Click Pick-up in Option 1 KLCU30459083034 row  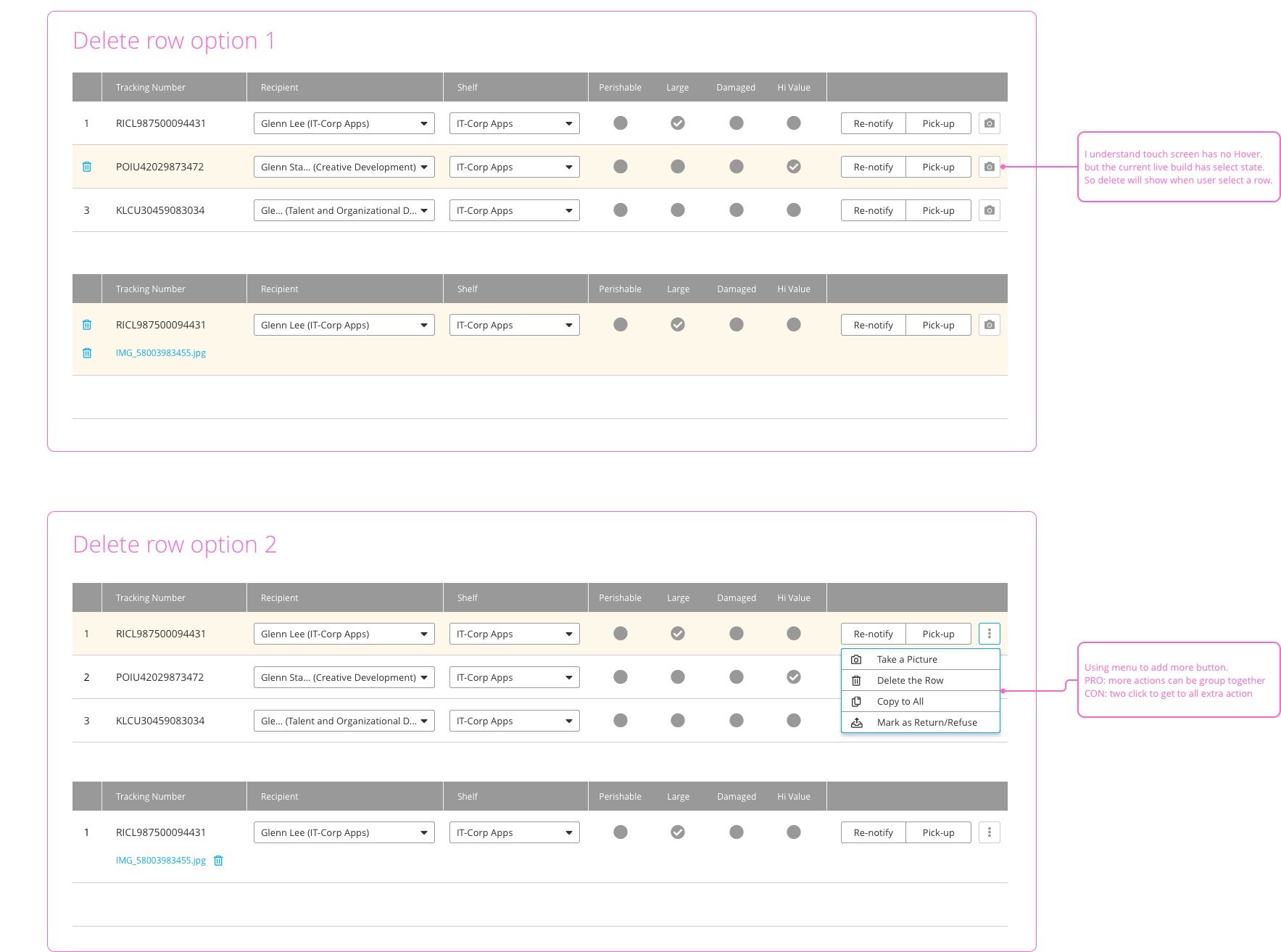pyautogui.click(x=939, y=210)
